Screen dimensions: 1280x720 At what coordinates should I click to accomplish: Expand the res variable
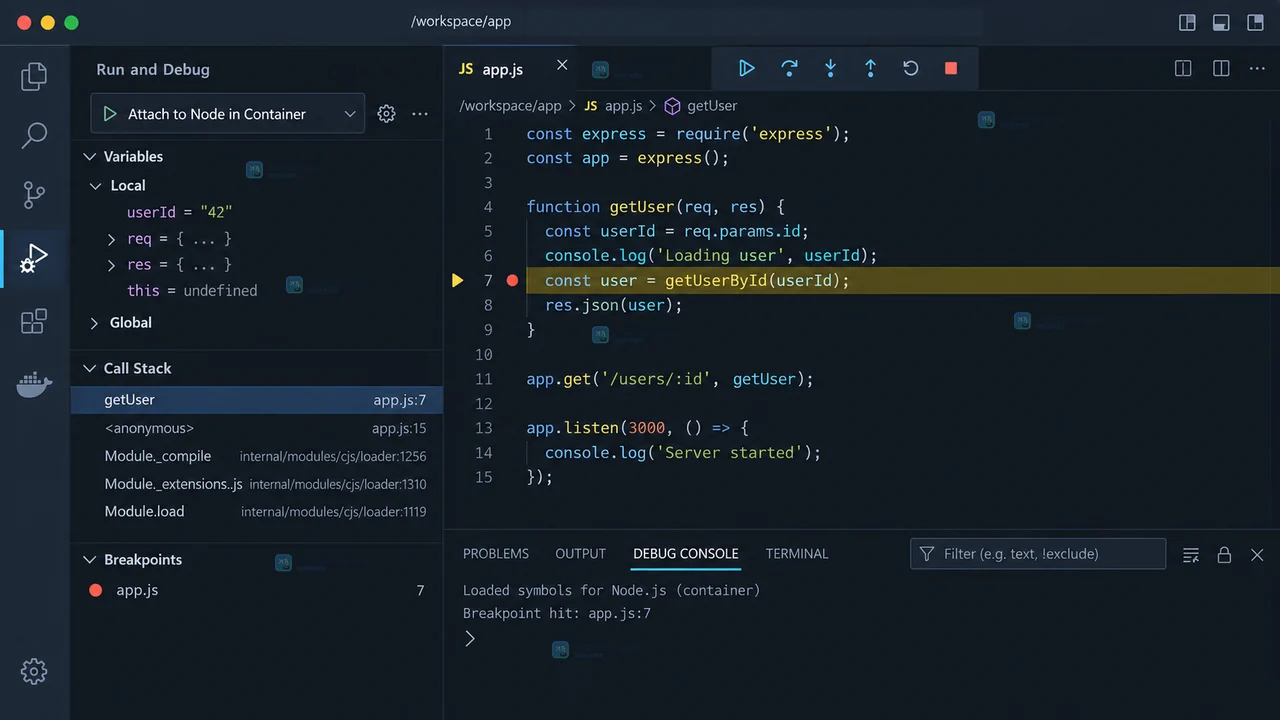tap(112, 265)
